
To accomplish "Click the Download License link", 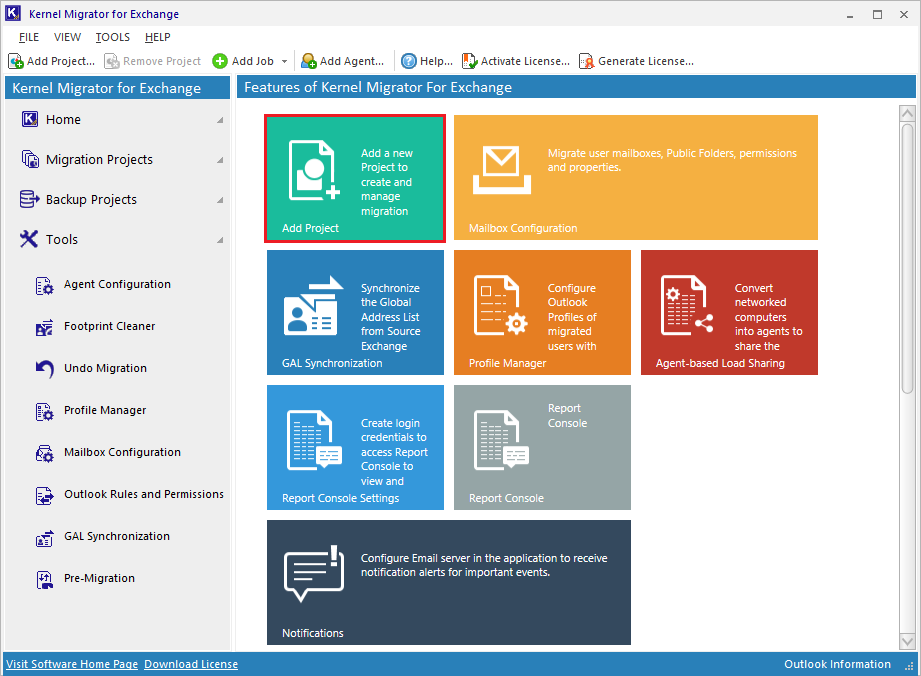I will click(x=191, y=664).
